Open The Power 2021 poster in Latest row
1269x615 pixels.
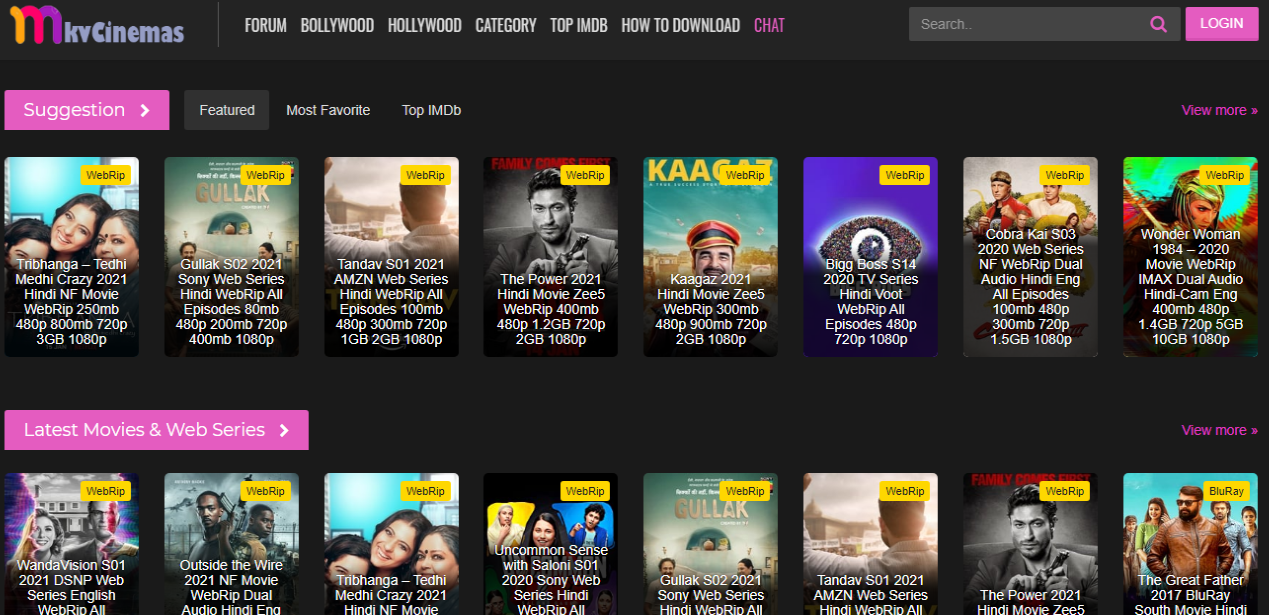(x=1031, y=544)
